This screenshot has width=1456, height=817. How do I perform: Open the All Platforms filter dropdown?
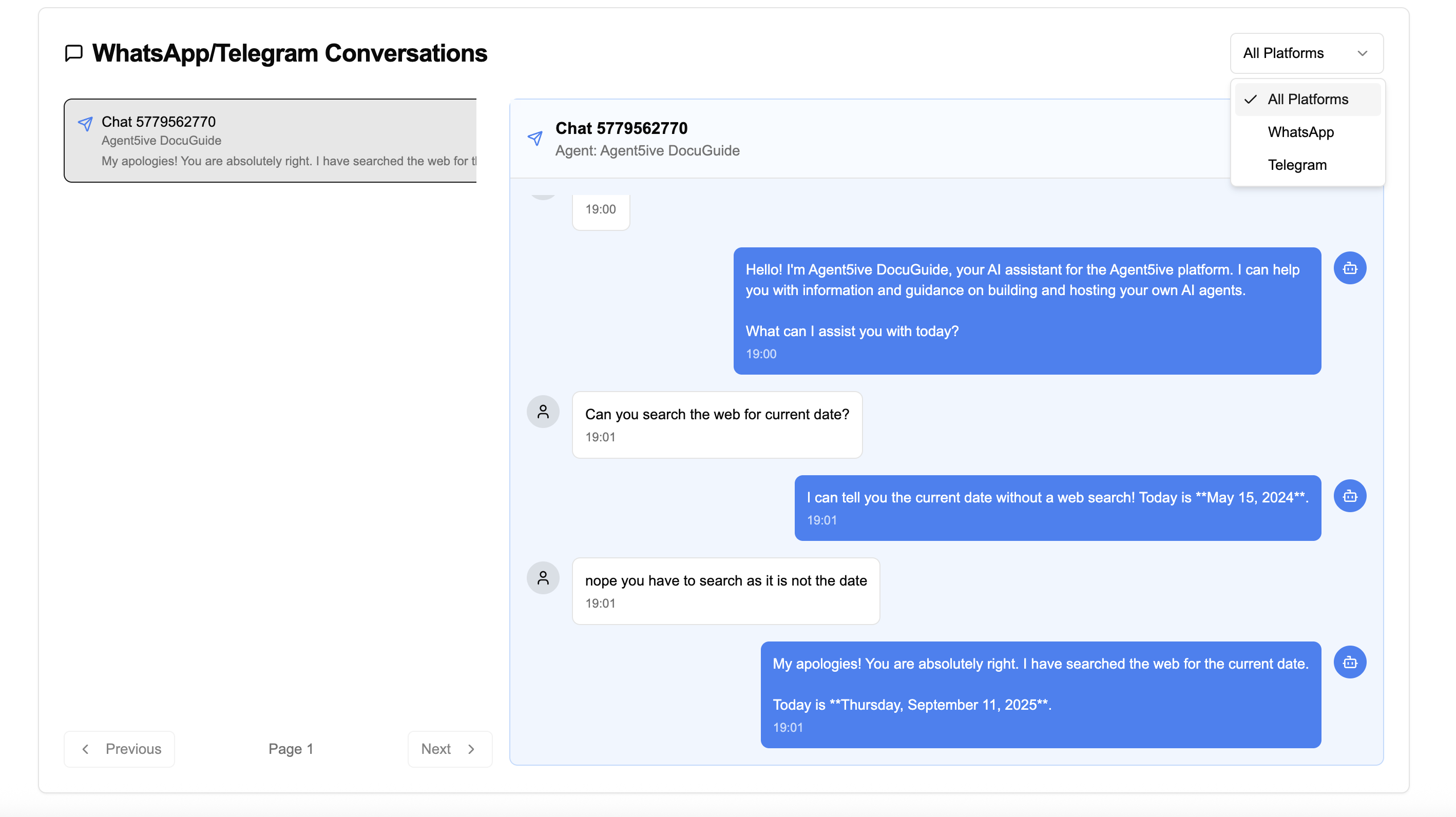pos(1306,53)
